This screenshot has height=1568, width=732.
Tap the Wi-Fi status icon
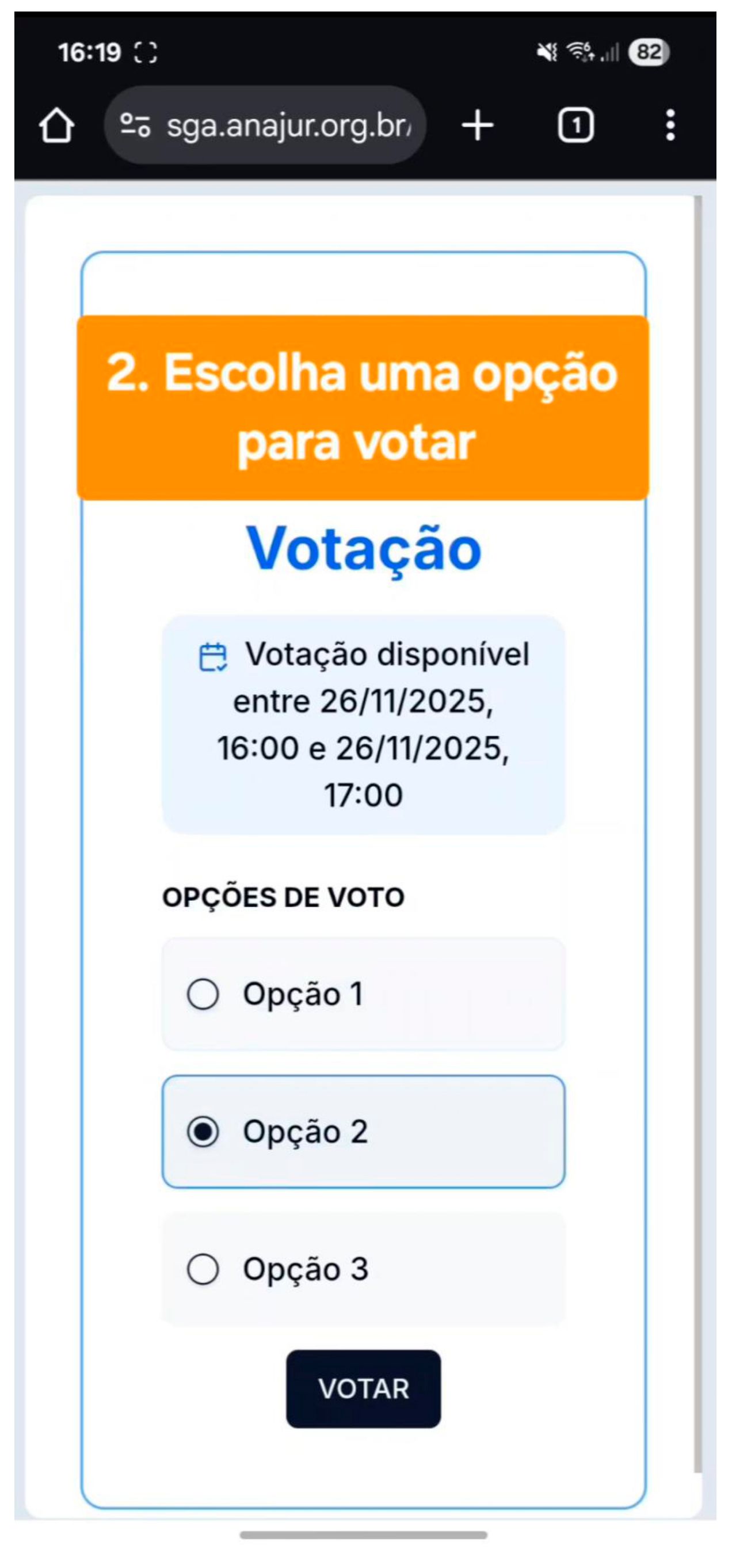[580, 52]
